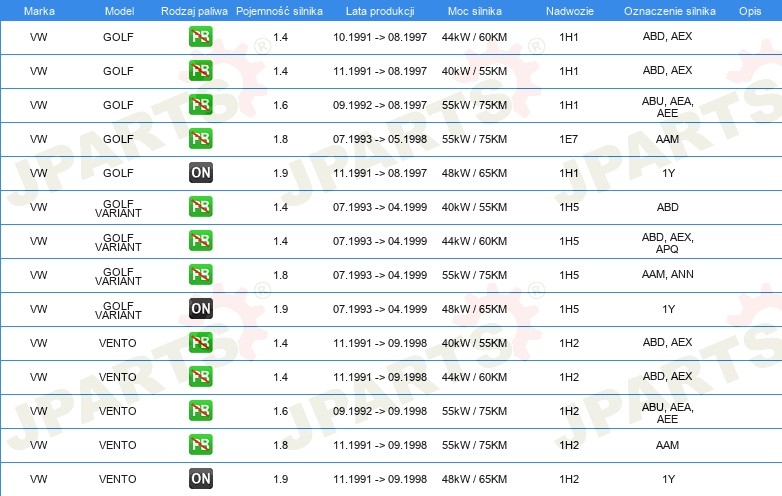Click the Moc silnika column header
This screenshot has width=782, height=496.
point(475,11)
